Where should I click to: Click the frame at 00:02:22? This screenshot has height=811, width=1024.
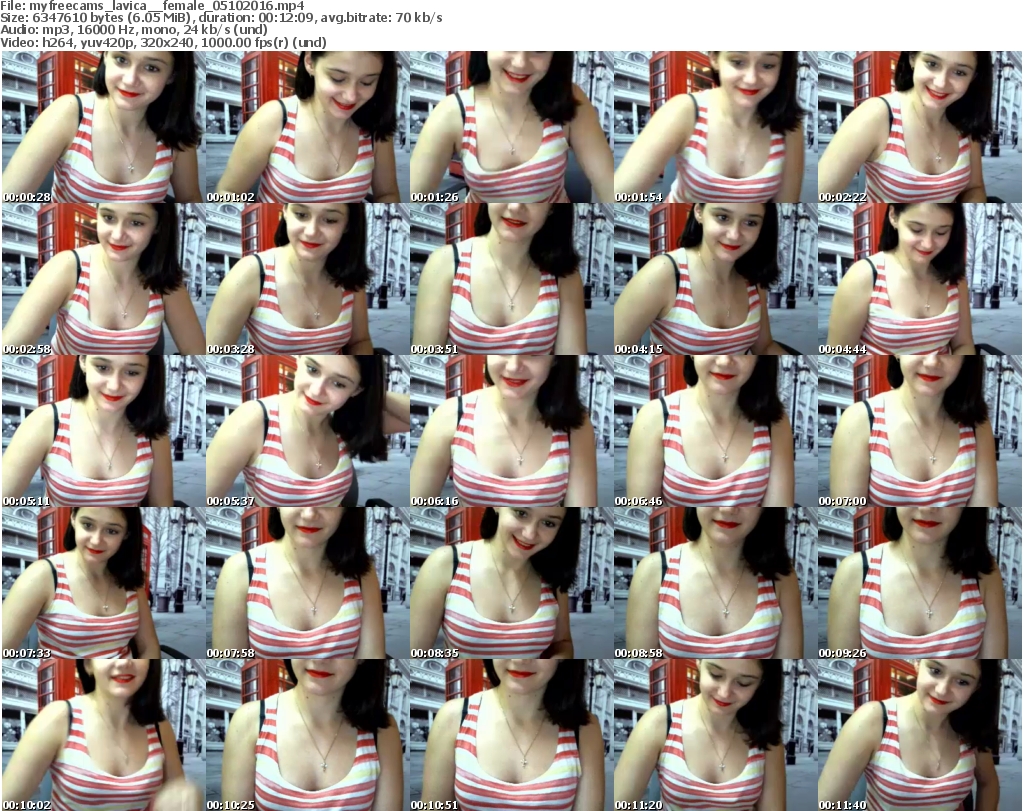pyautogui.click(x=918, y=127)
